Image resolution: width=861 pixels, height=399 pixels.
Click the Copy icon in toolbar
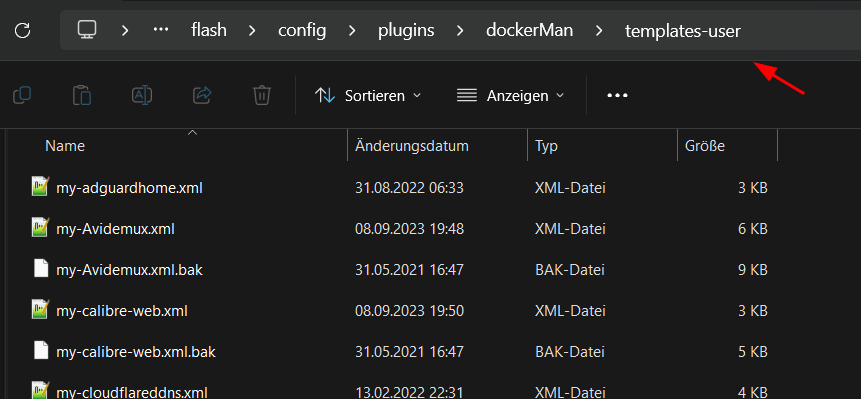click(x=22, y=95)
